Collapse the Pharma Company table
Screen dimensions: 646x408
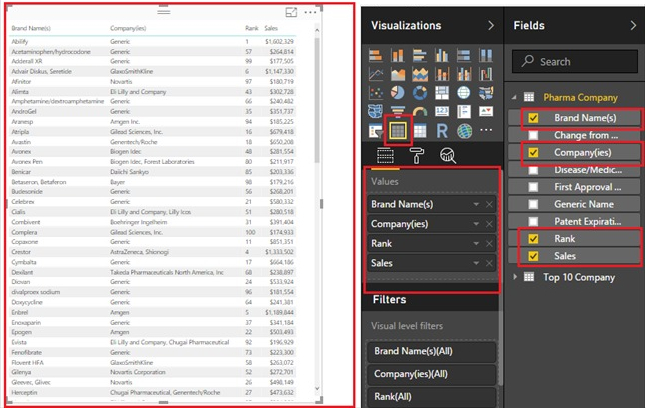click(x=514, y=98)
